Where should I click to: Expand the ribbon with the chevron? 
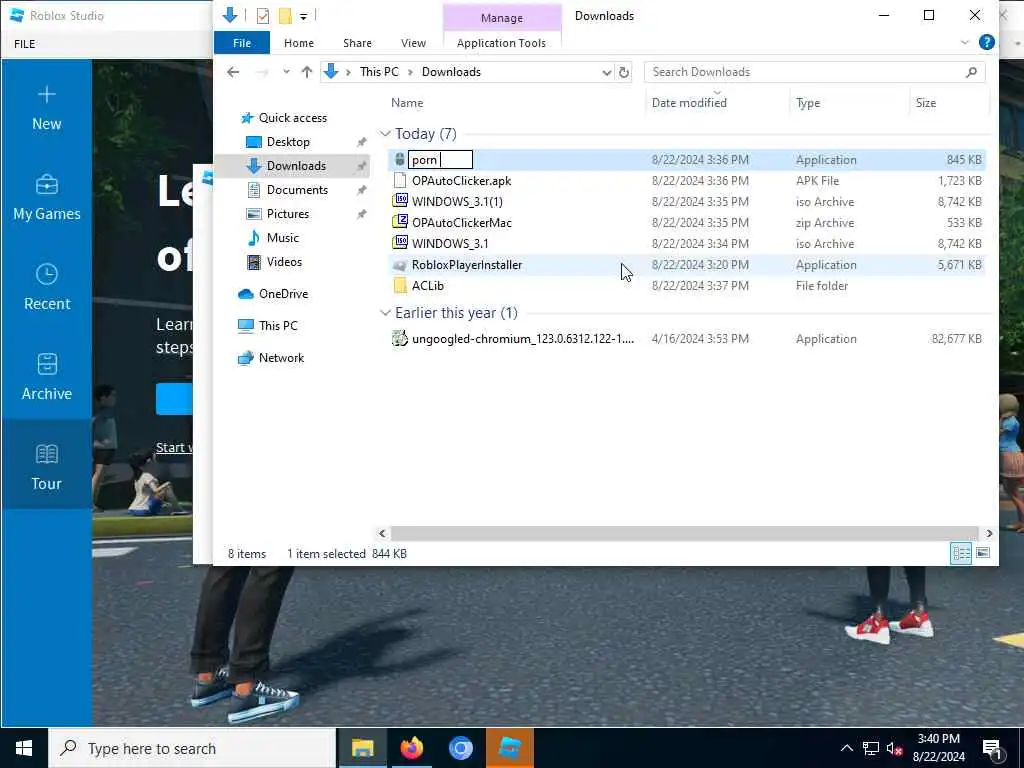point(965,43)
